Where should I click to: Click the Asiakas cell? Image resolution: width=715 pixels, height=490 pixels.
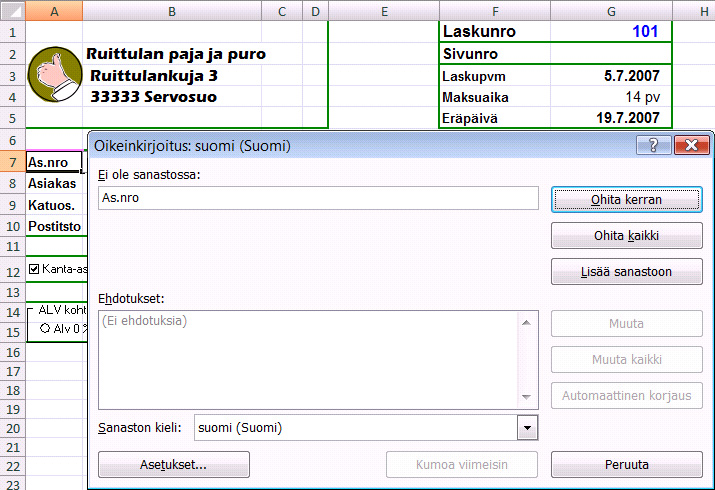[x=54, y=183]
